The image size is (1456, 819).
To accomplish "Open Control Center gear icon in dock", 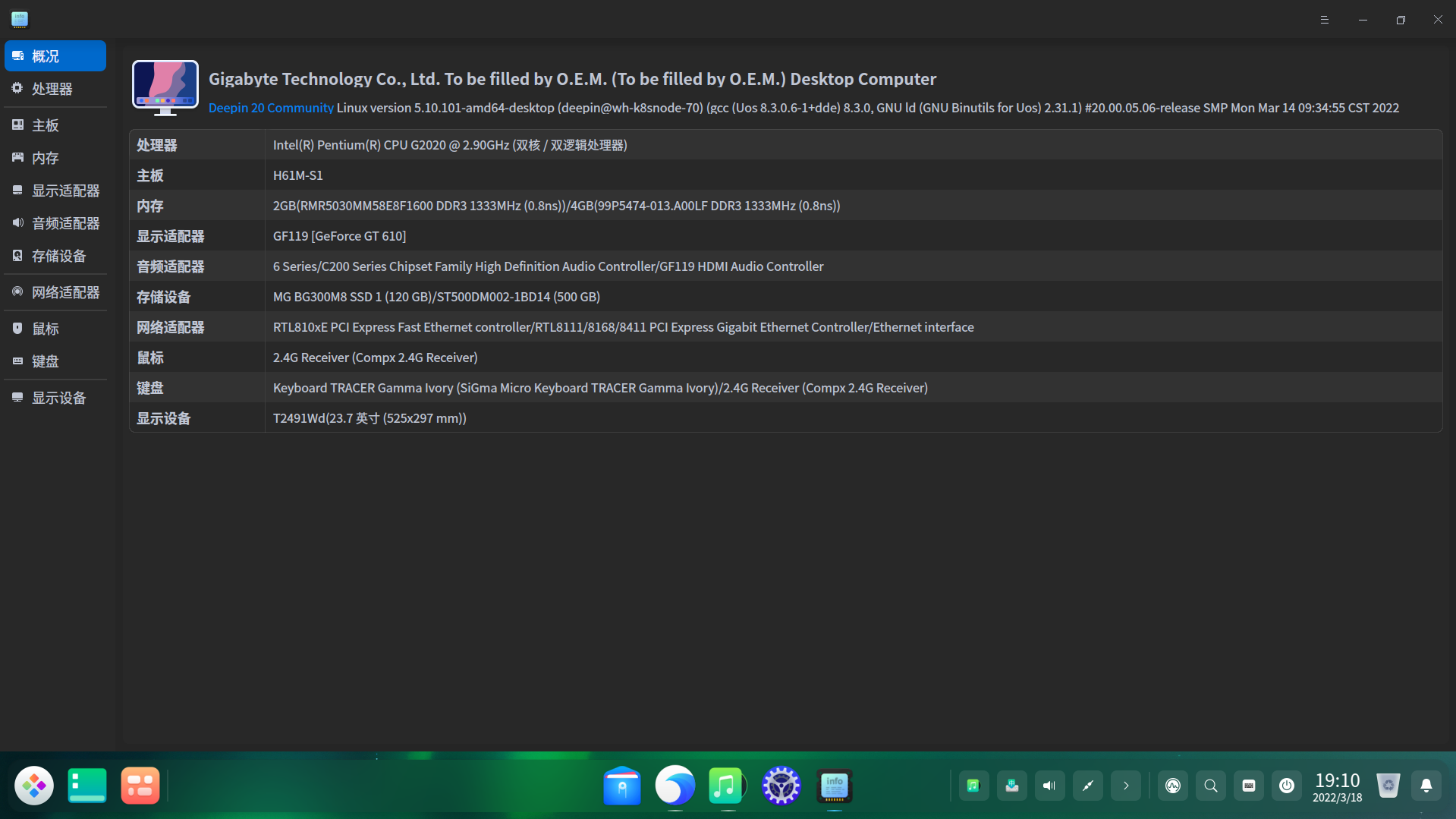I will point(781,786).
